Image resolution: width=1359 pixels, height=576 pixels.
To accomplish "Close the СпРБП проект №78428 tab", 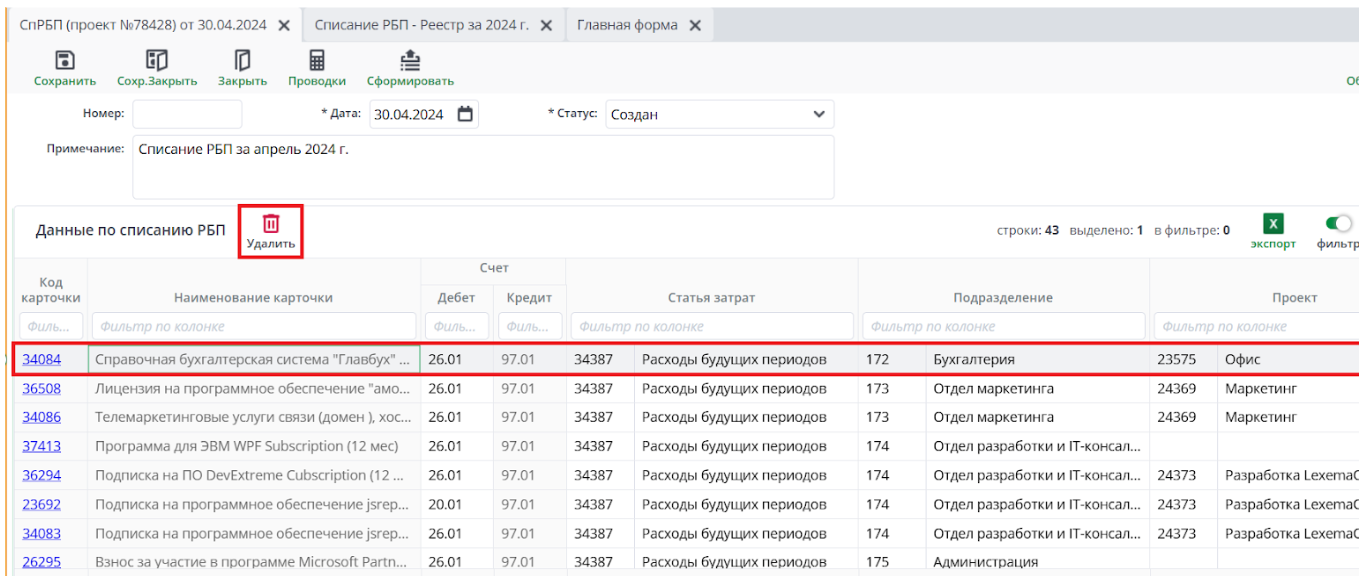I will (x=284, y=25).
